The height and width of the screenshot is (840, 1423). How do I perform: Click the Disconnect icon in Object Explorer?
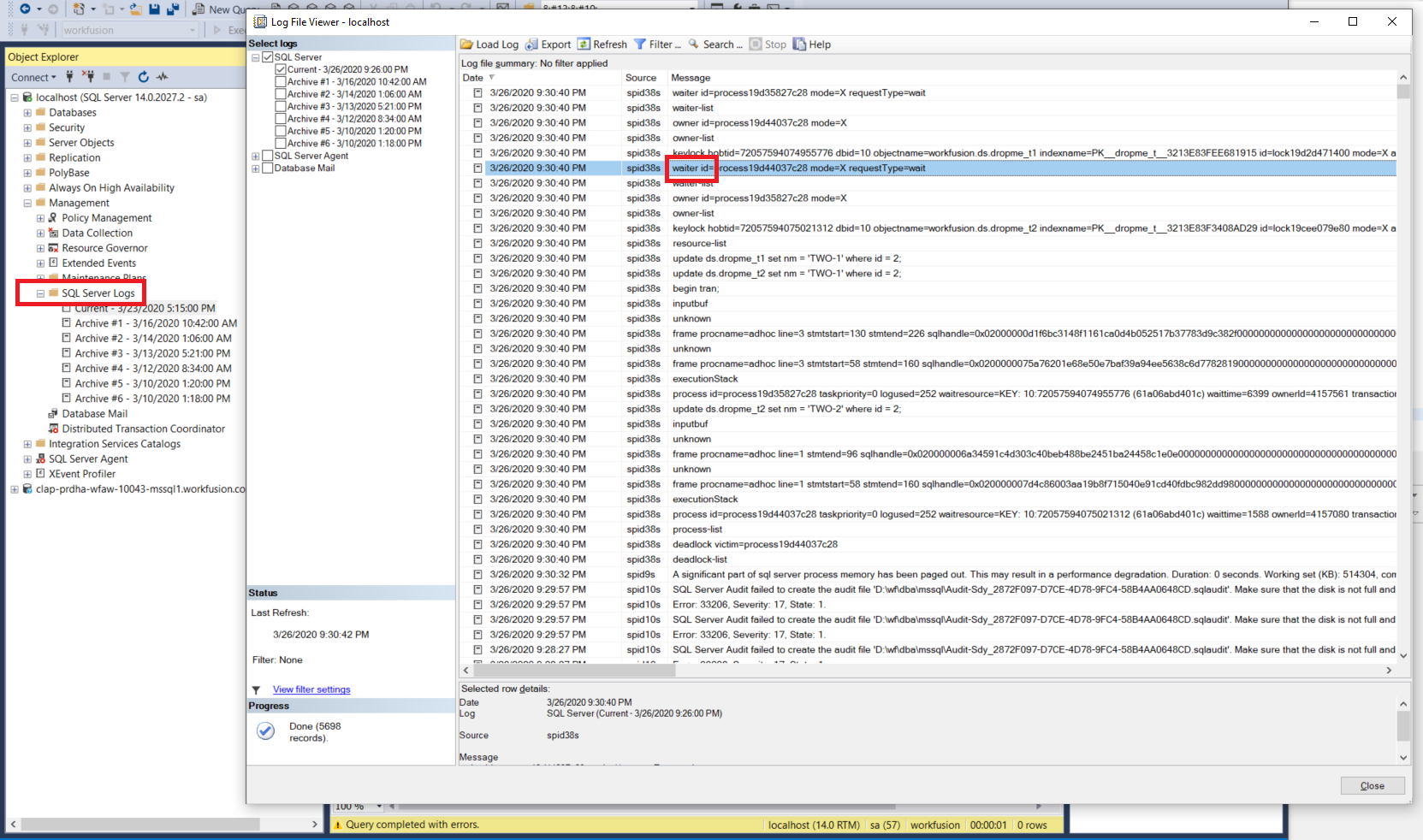click(x=88, y=77)
